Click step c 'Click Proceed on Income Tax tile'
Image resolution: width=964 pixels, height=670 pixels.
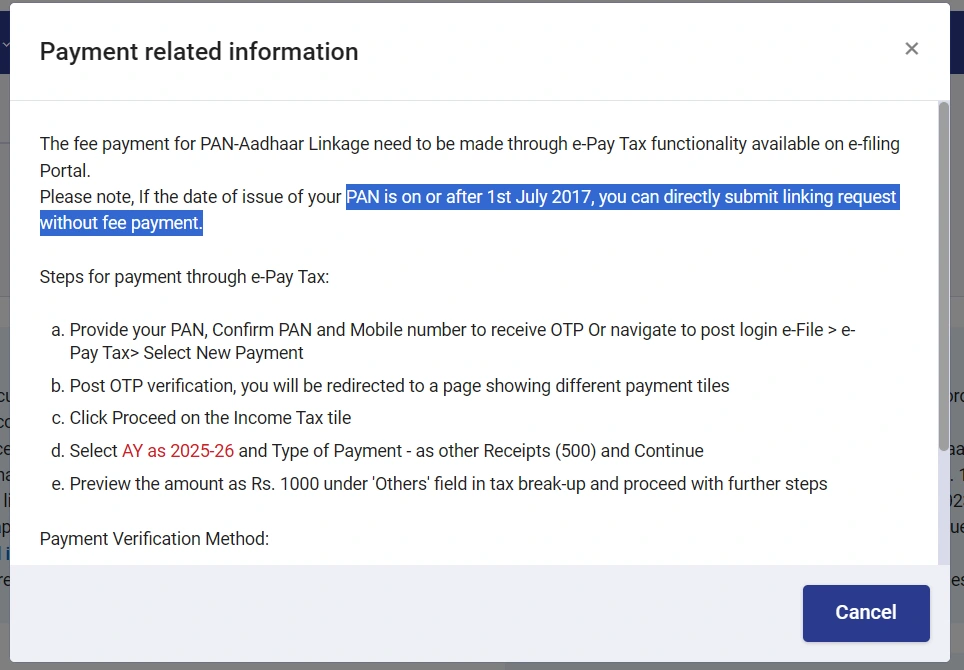pos(210,418)
